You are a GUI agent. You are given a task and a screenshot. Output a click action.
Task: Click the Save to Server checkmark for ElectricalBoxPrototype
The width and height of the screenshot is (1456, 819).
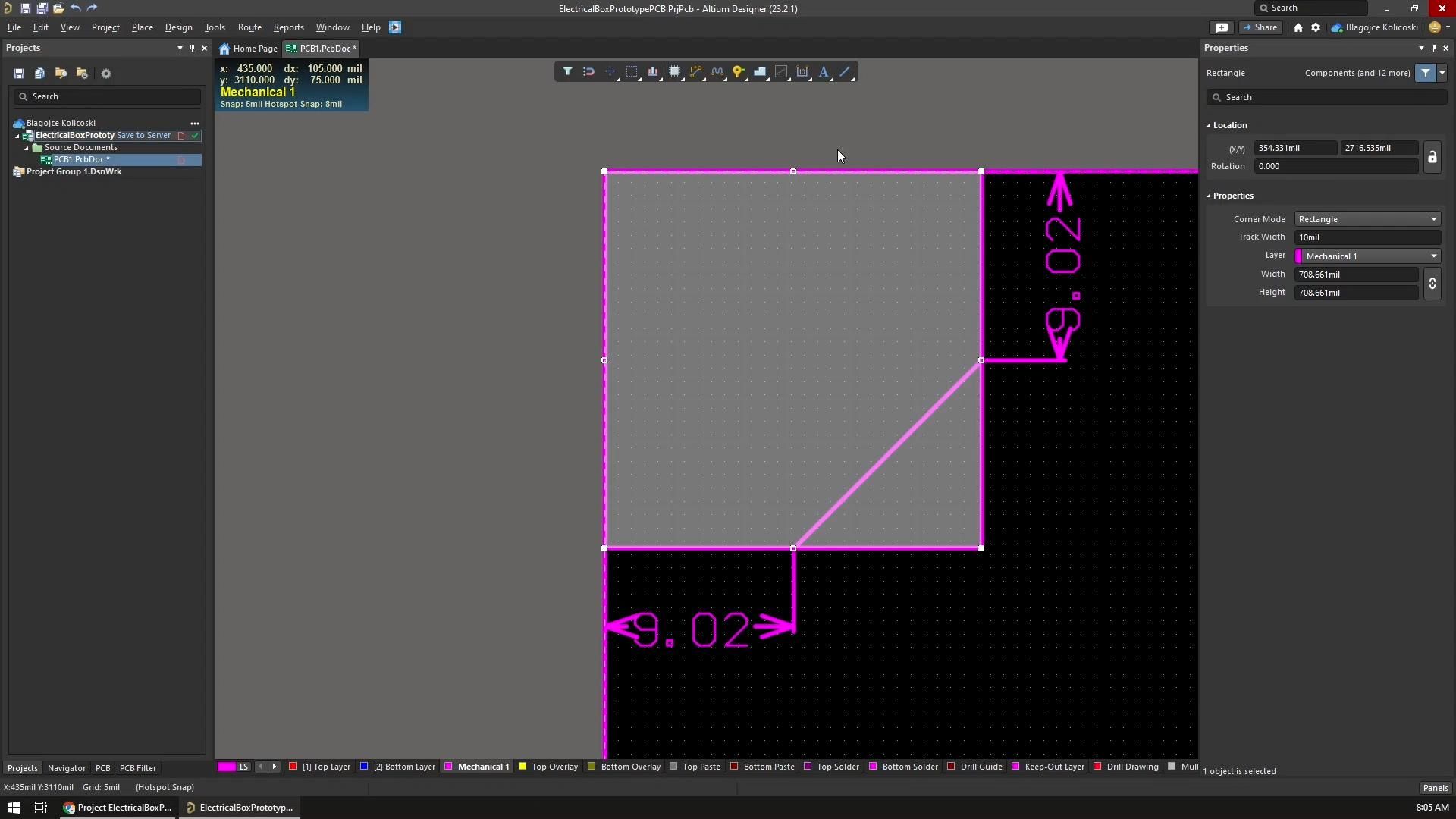coord(194,135)
